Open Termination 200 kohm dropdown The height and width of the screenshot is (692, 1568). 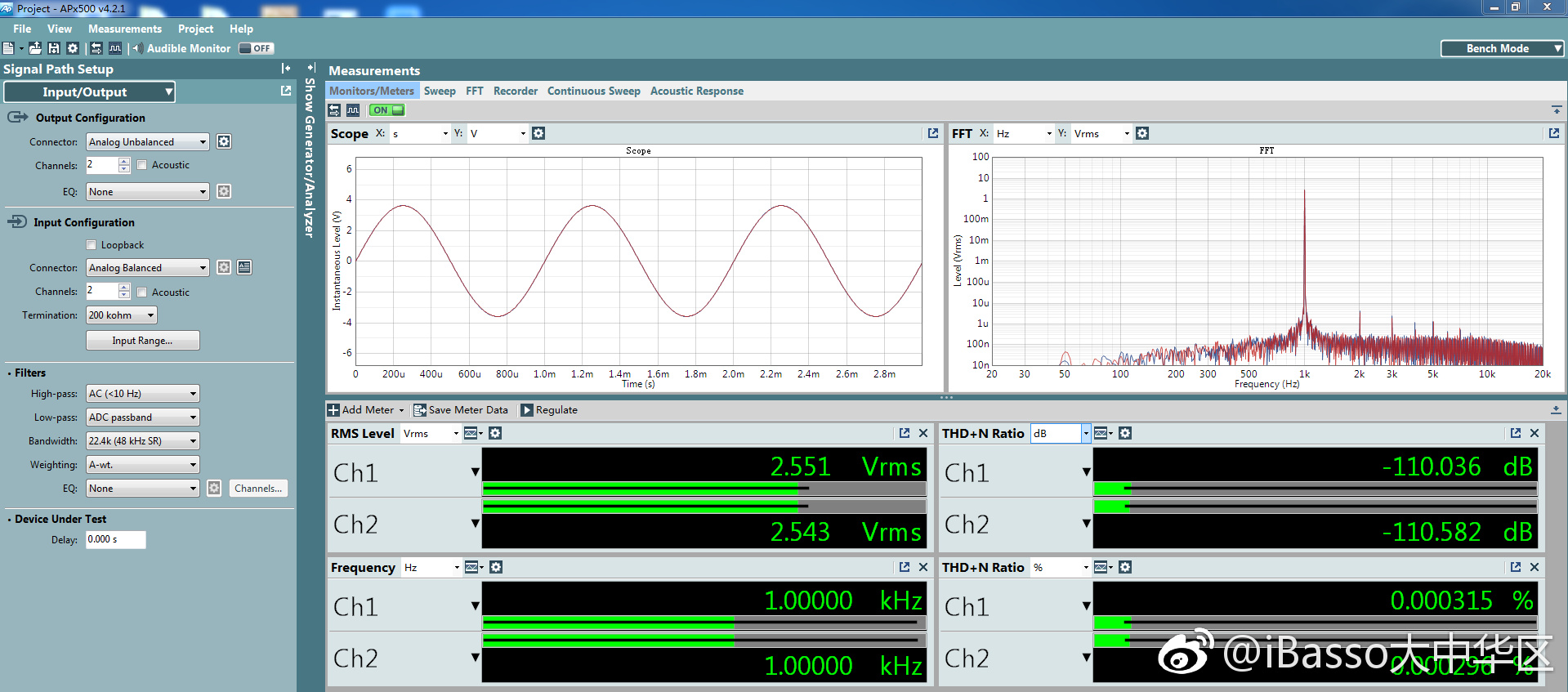(122, 315)
